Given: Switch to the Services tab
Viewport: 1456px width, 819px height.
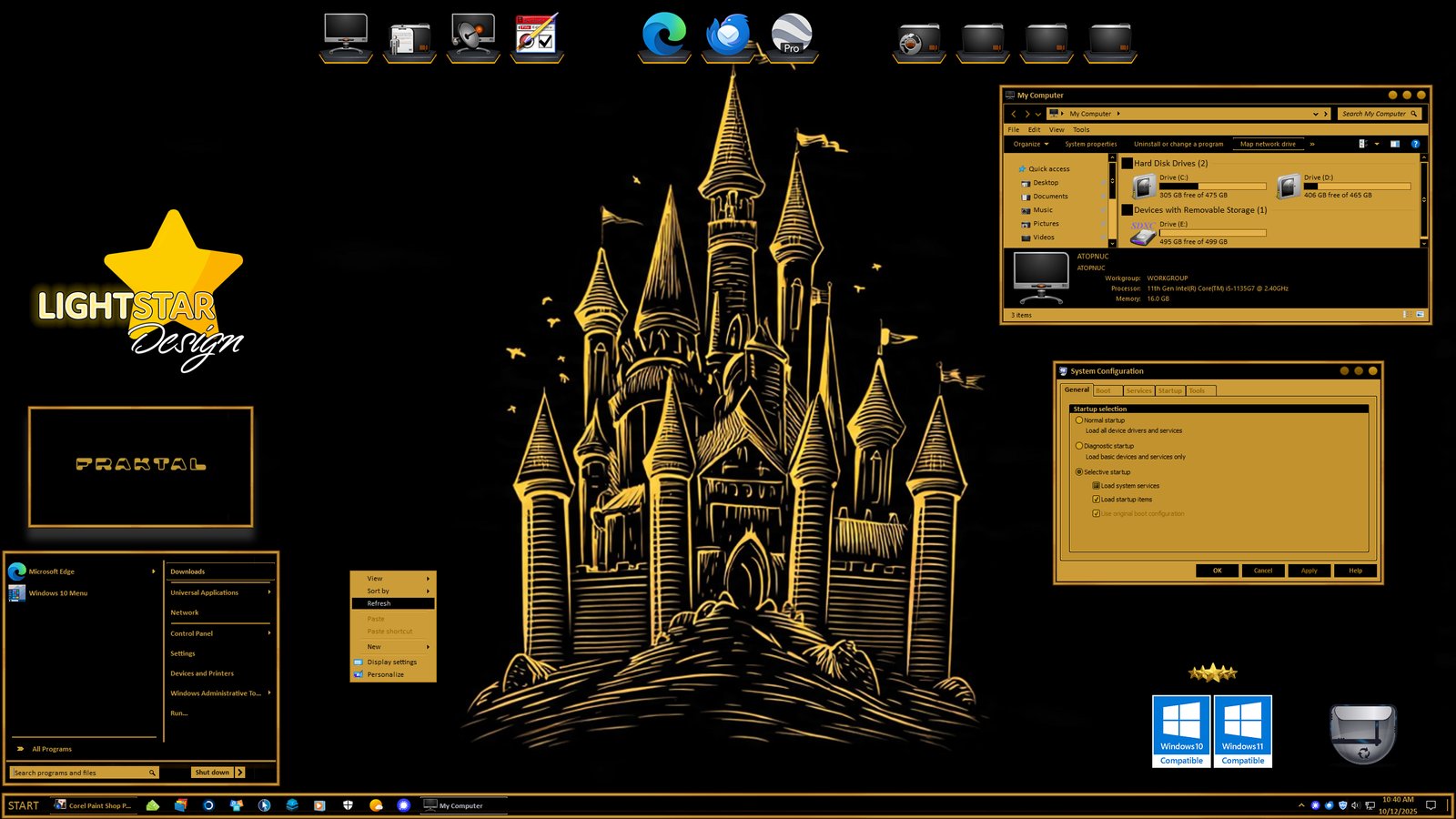Looking at the screenshot, I should [1138, 390].
